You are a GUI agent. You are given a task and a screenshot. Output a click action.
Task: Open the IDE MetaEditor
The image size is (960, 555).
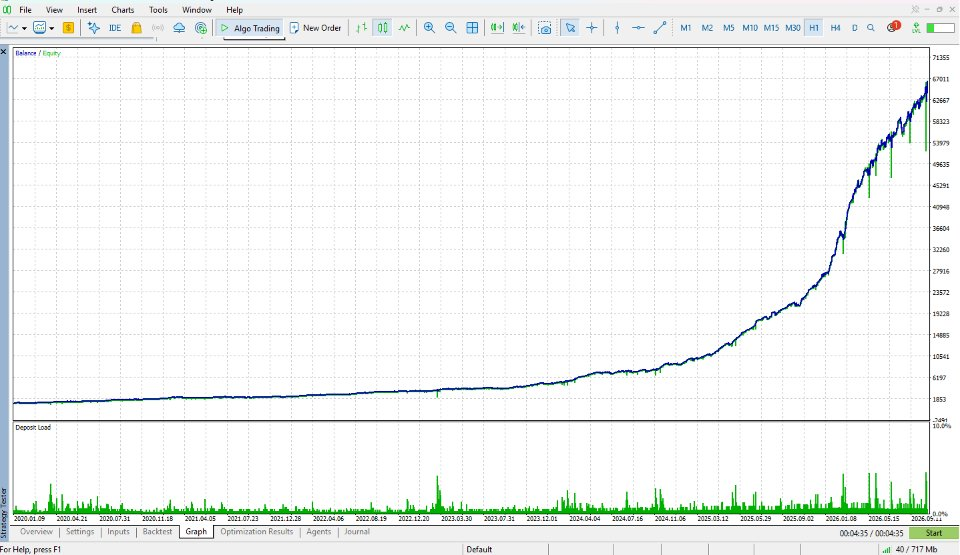pos(114,28)
